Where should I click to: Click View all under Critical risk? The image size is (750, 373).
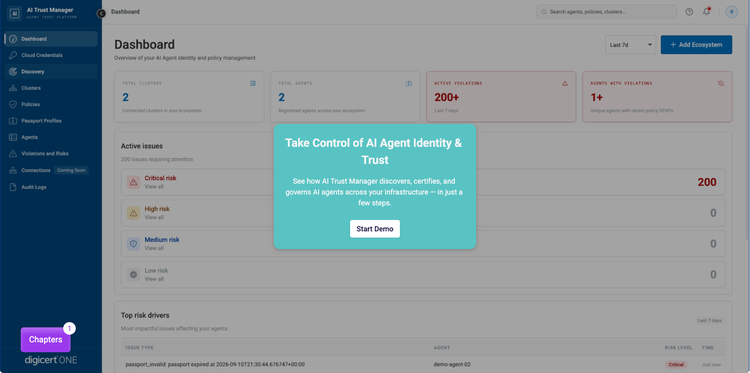(x=154, y=186)
